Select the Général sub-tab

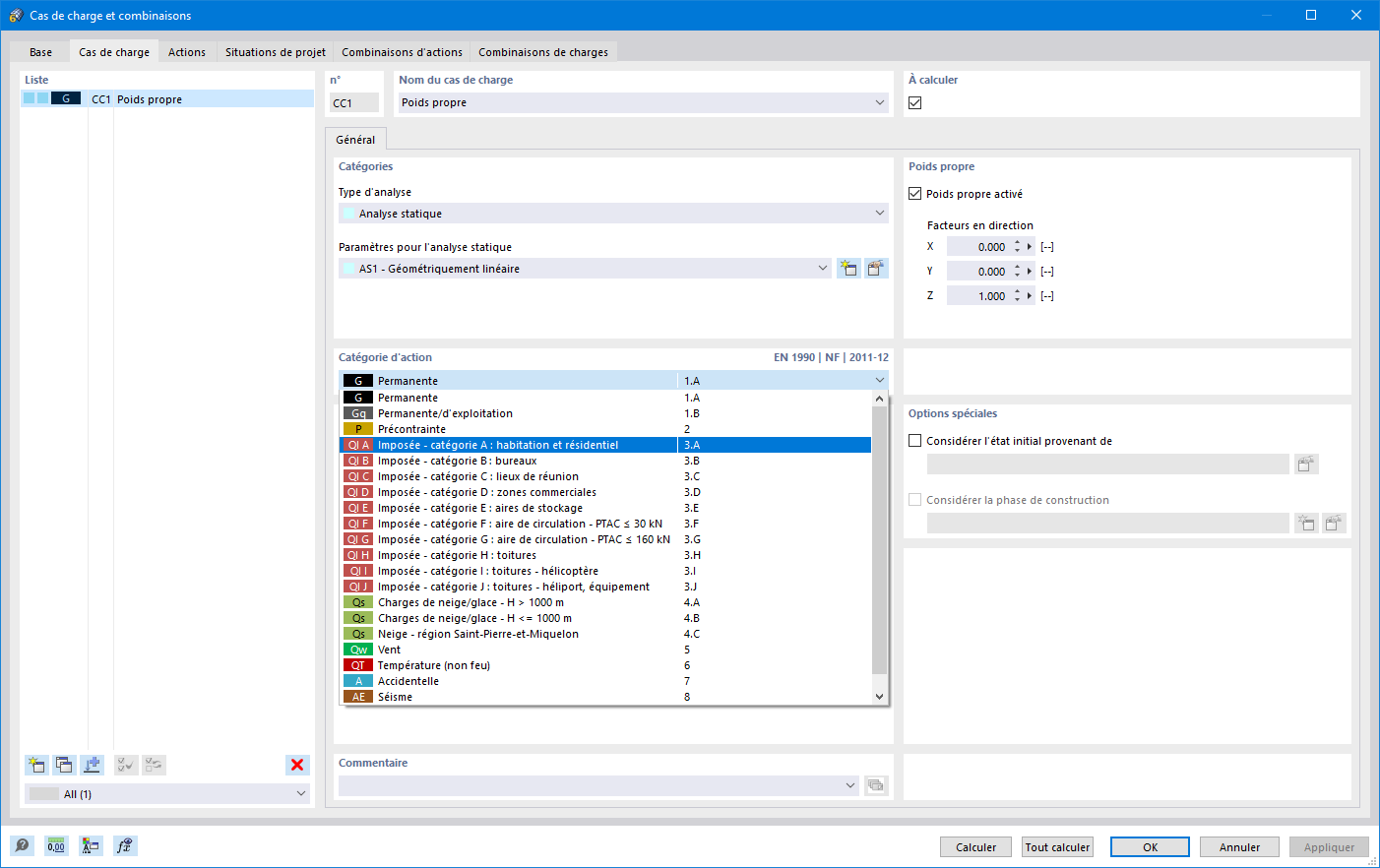(x=355, y=140)
